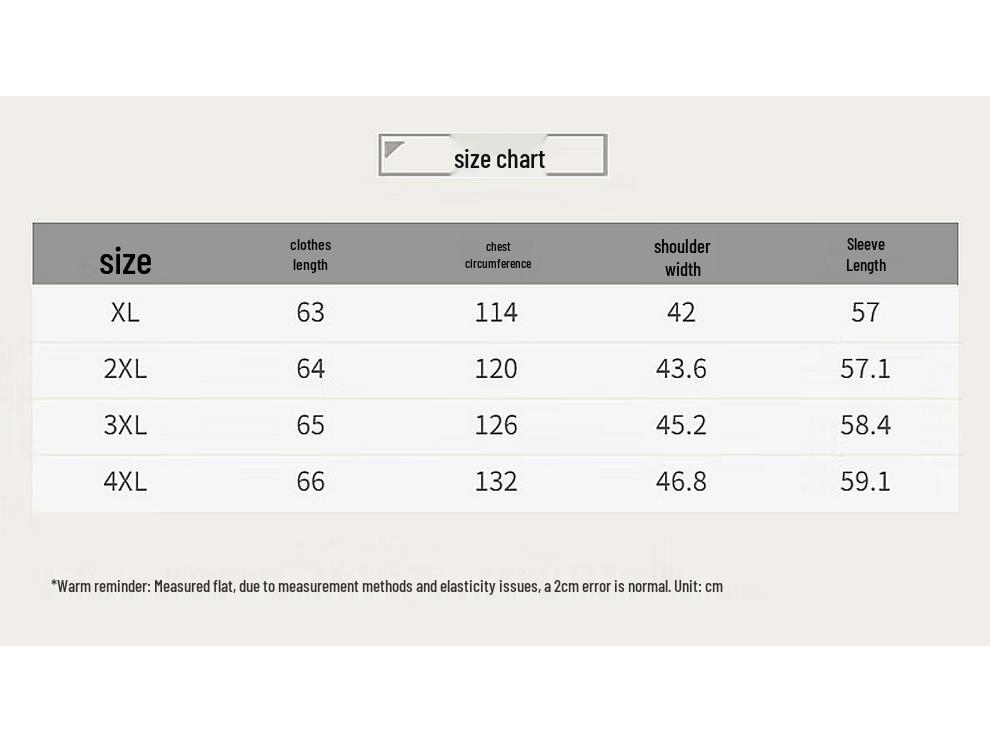Click the 3XL size row label
990x743 pixels.
pos(125,425)
